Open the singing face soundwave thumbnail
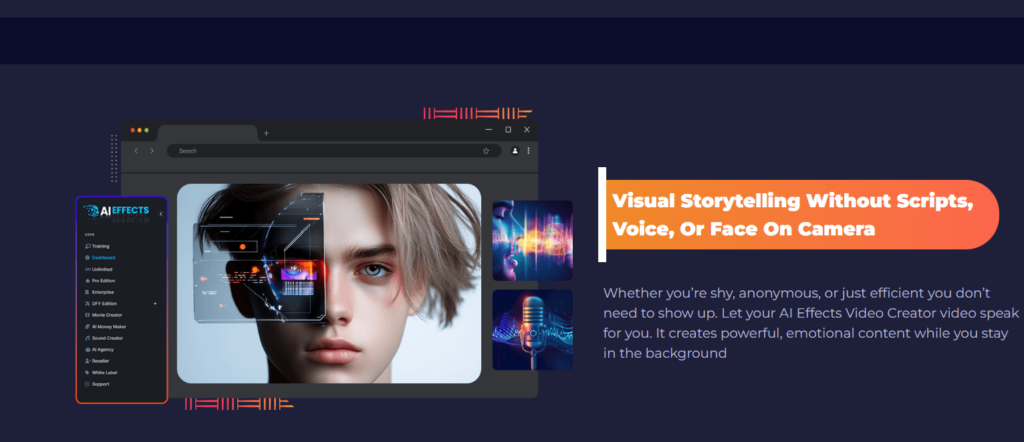1024x442 pixels. [532, 240]
